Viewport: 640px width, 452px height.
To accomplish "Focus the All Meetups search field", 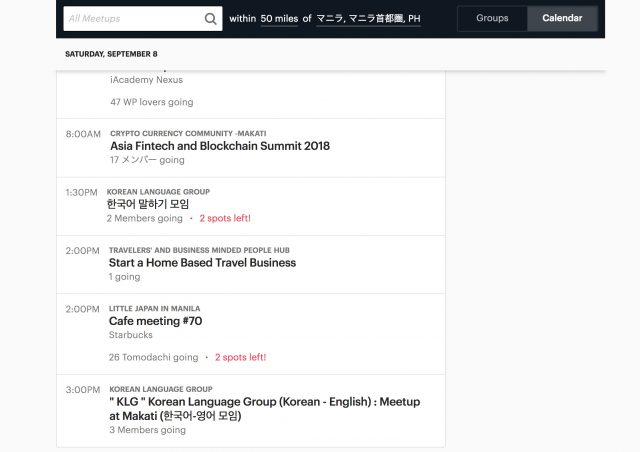I will (x=132, y=18).
